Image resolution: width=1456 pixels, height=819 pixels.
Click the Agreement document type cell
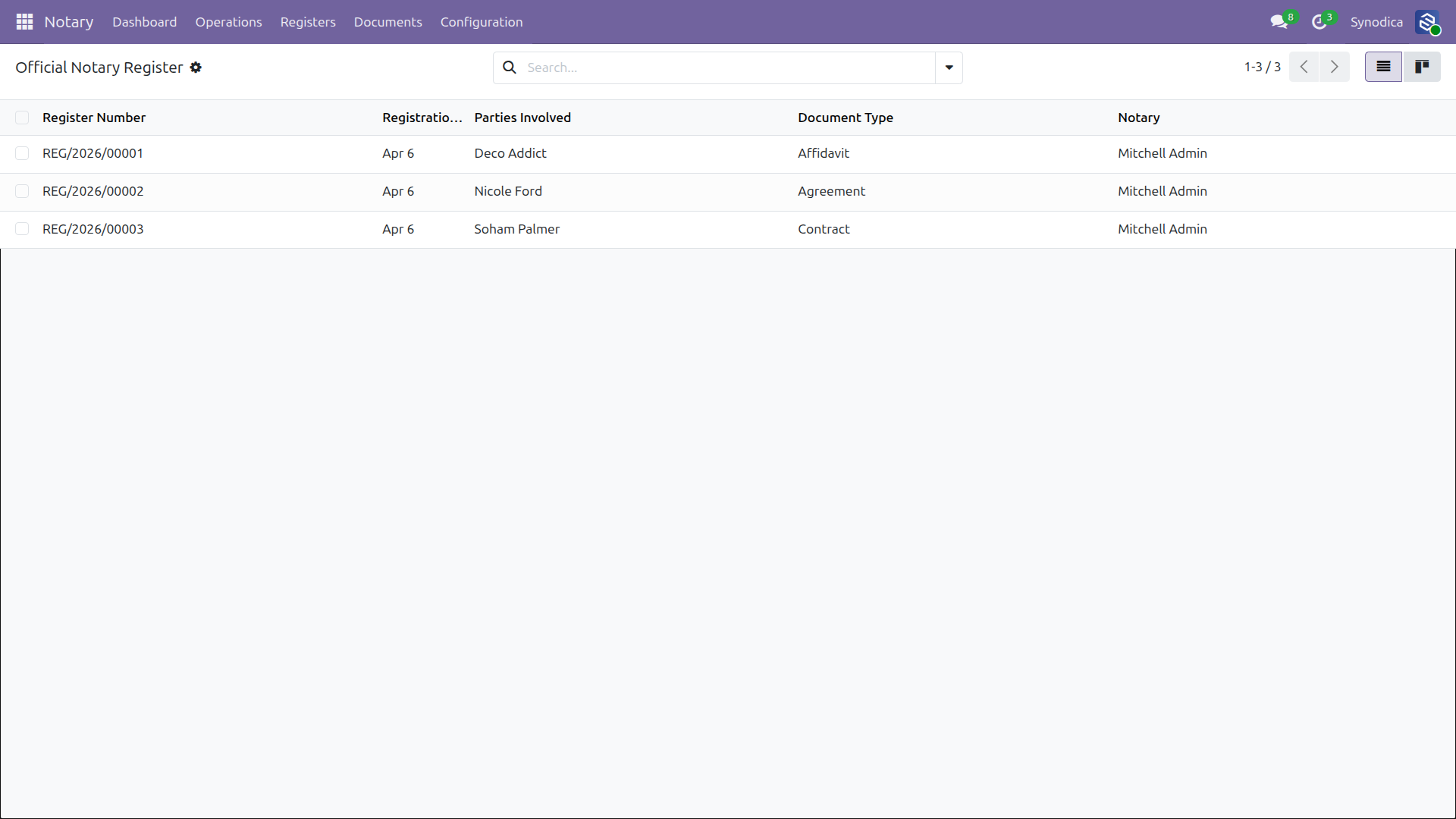click(831, 191)
